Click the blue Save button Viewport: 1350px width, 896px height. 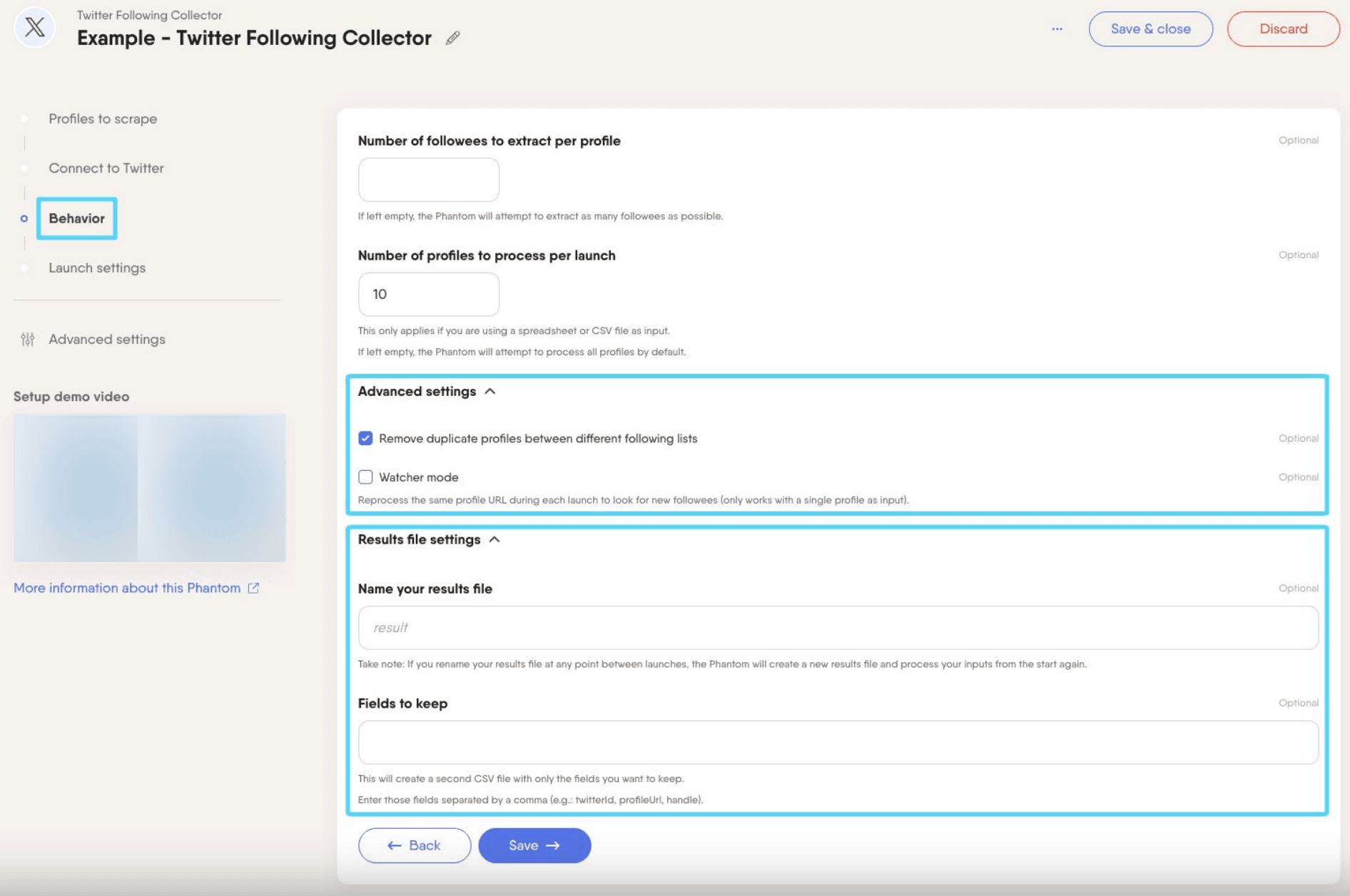534,845
